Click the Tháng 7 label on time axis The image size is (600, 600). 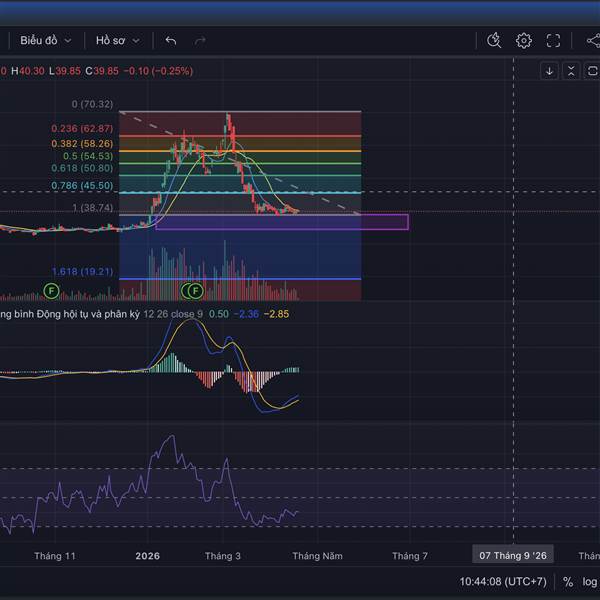click(x=410, y=556)
